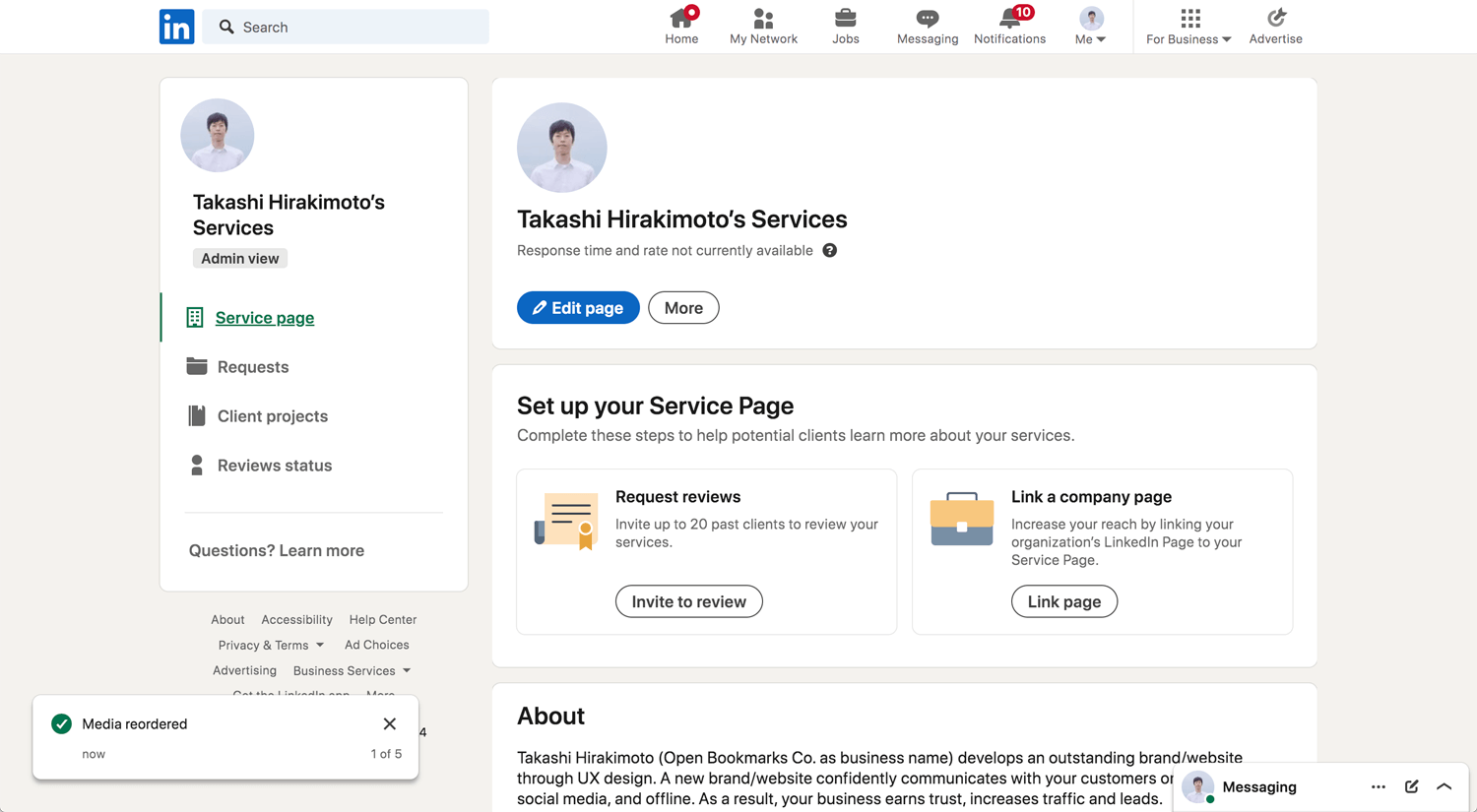The image size is (1477, 812).
Task: Click the Link page button
Action: coord(1064,601)
